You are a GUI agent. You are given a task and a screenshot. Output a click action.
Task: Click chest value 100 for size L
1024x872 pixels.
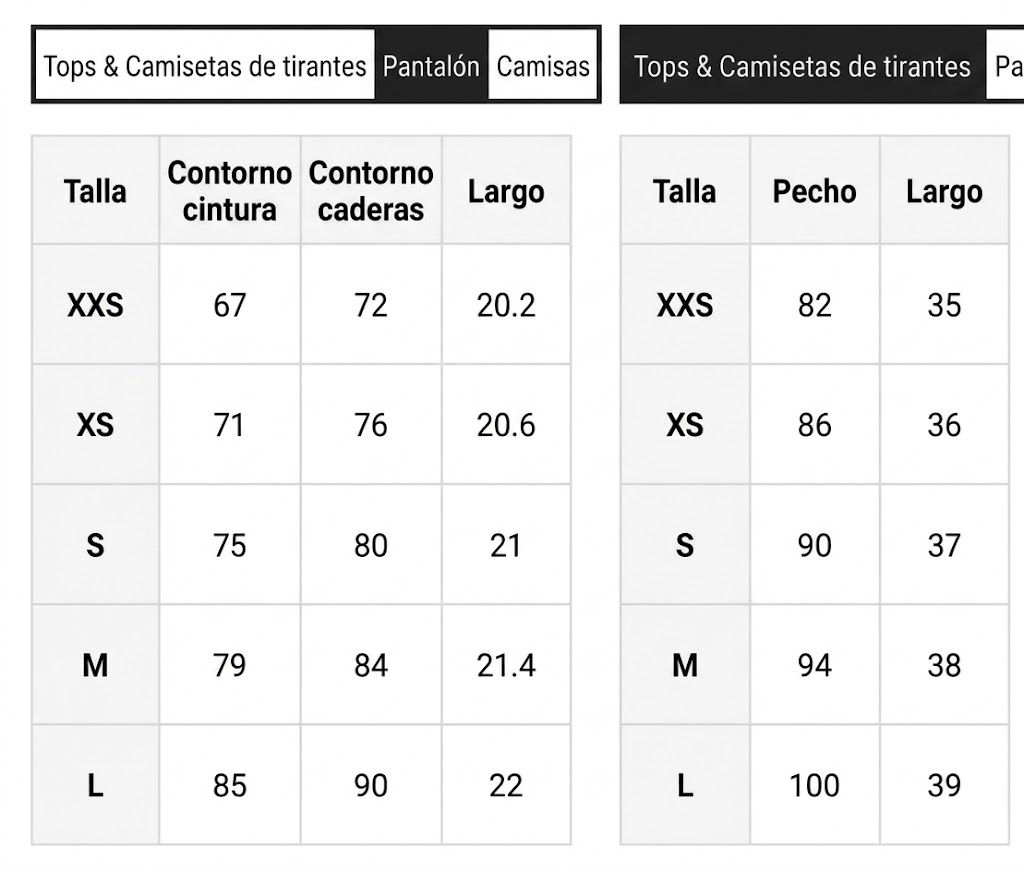814,785
